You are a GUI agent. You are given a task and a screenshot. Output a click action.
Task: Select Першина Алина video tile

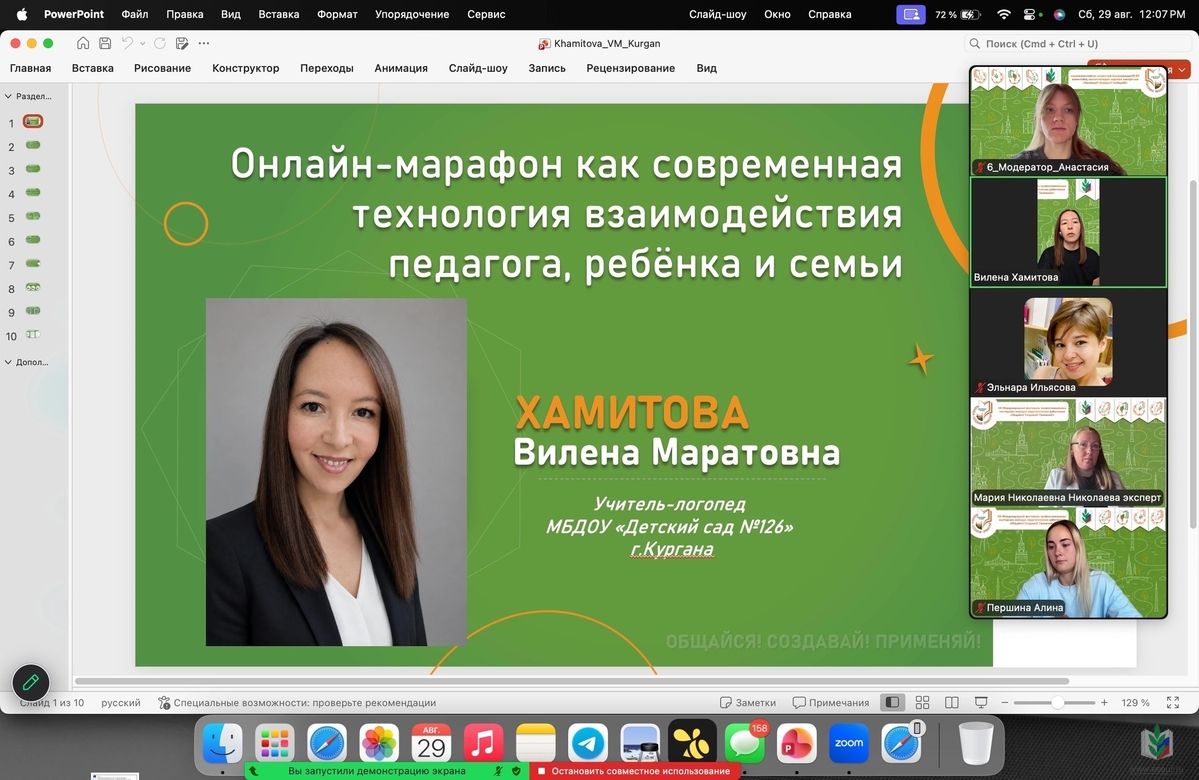(1068, 563)
